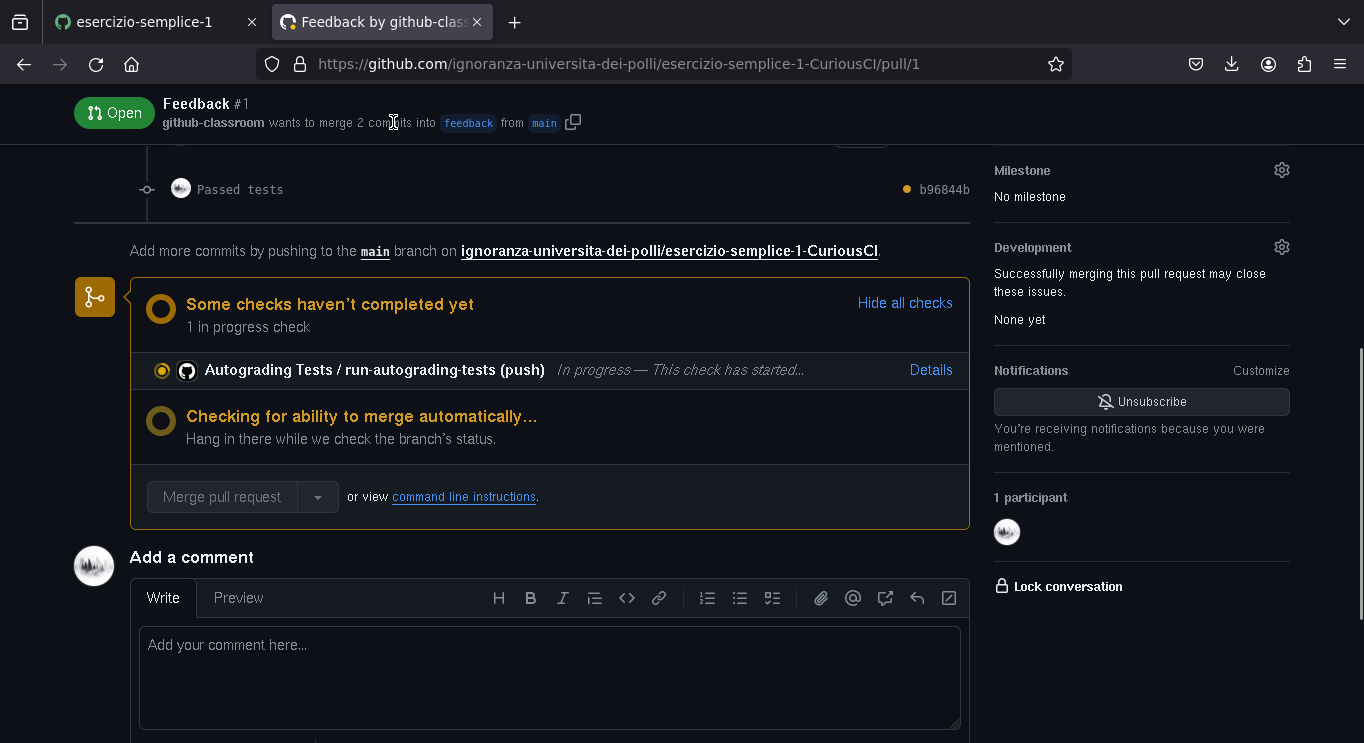Open the Firefox hamburger menu
Screen dimensions: 1364x743
click(1340, 64)
